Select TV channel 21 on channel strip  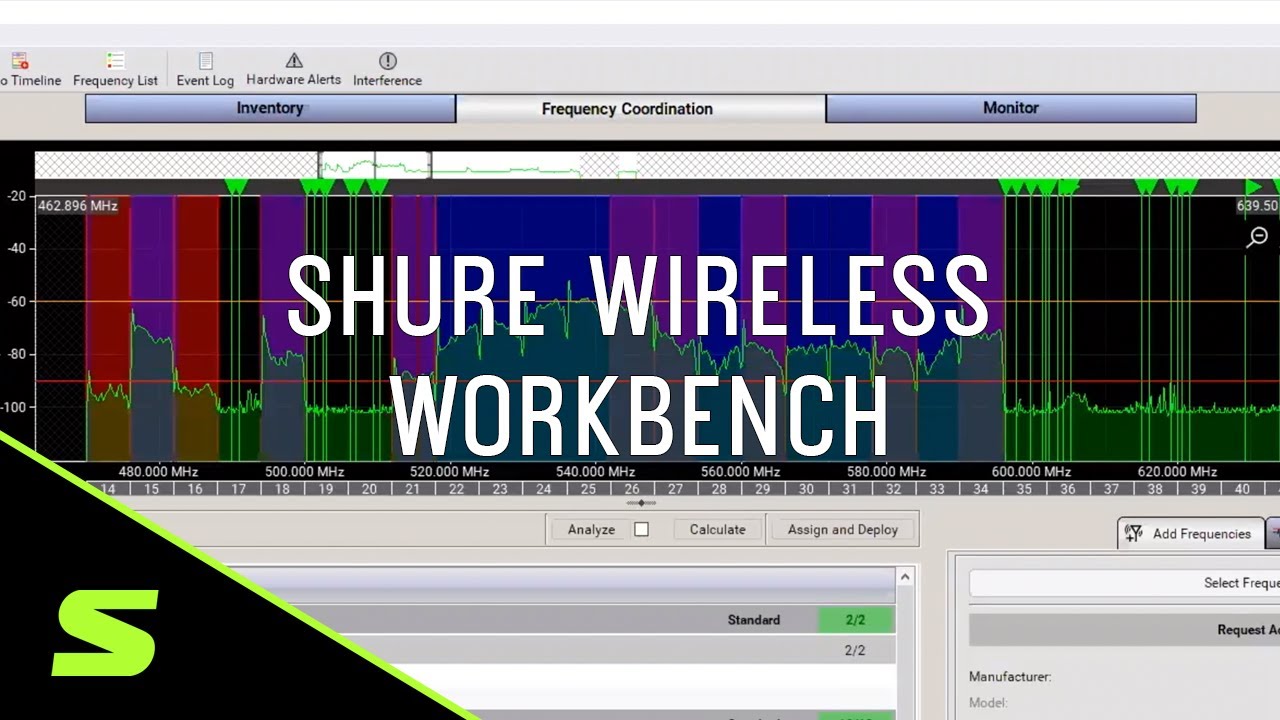coord(413,489)
